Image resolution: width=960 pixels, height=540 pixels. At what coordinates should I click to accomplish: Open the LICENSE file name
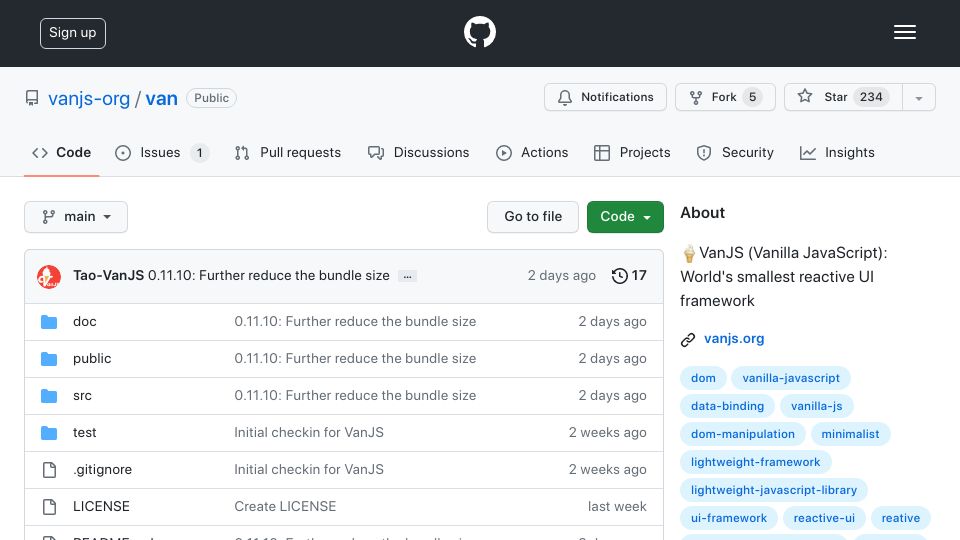tap(101, 506)
